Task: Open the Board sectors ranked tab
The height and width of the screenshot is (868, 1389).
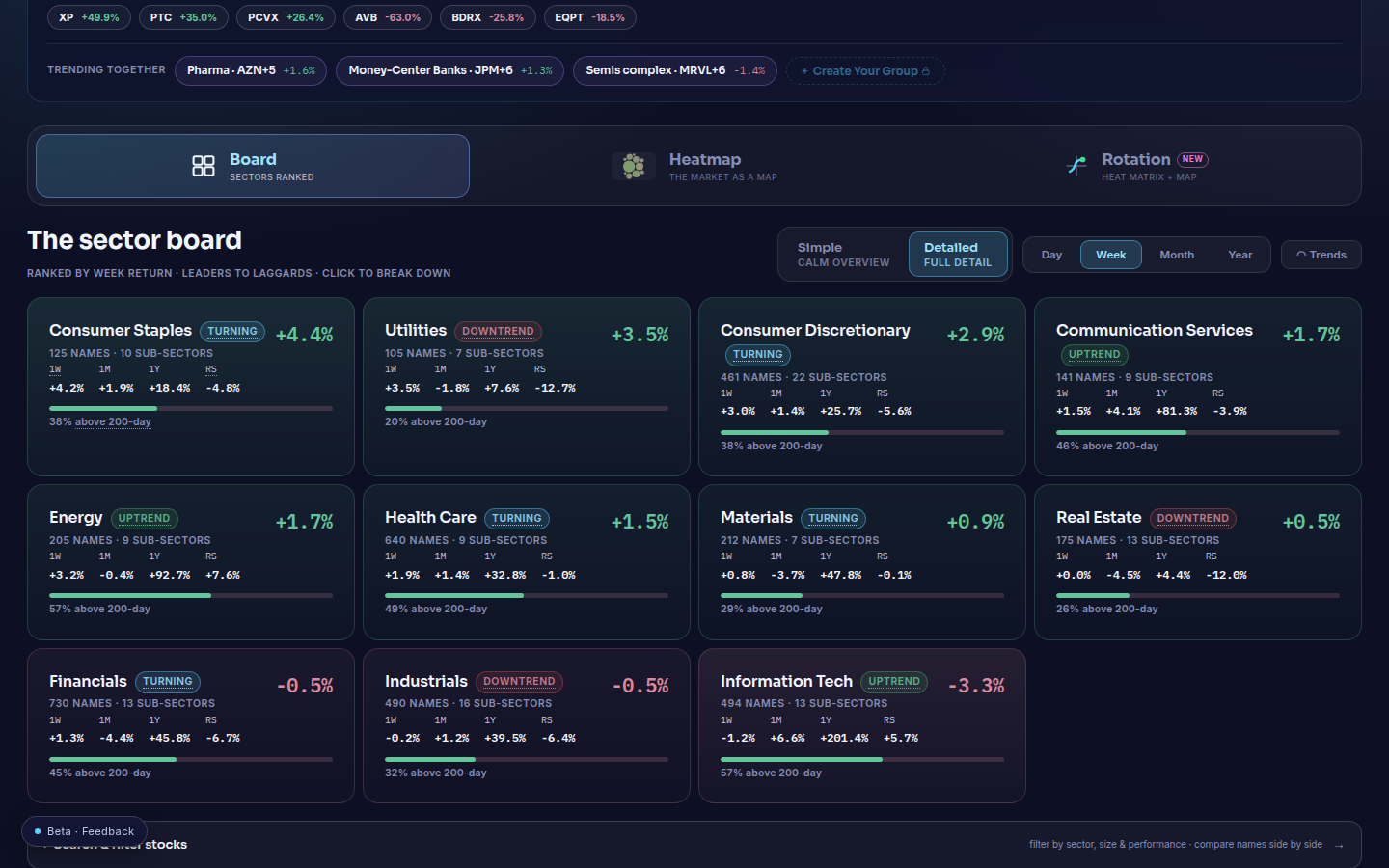Action: [253, 166]
